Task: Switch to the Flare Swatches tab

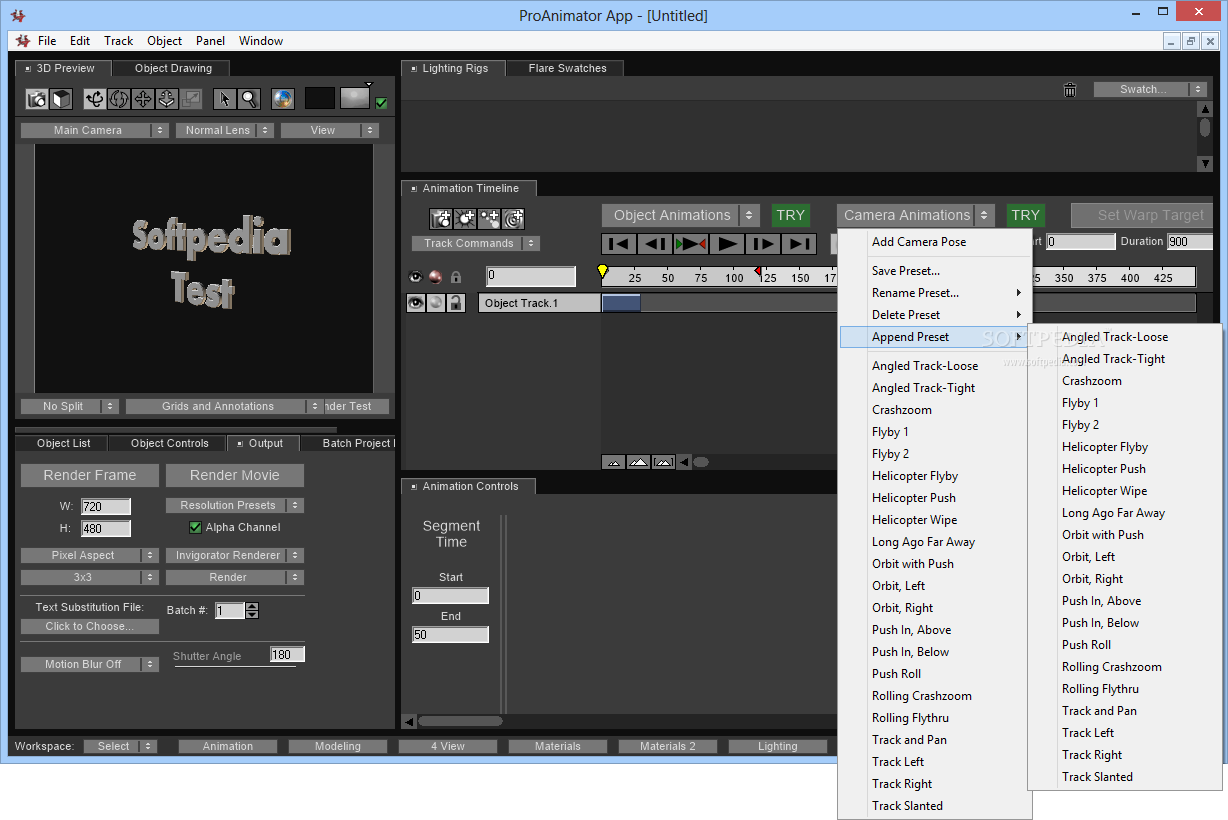Action: (567, 68)
